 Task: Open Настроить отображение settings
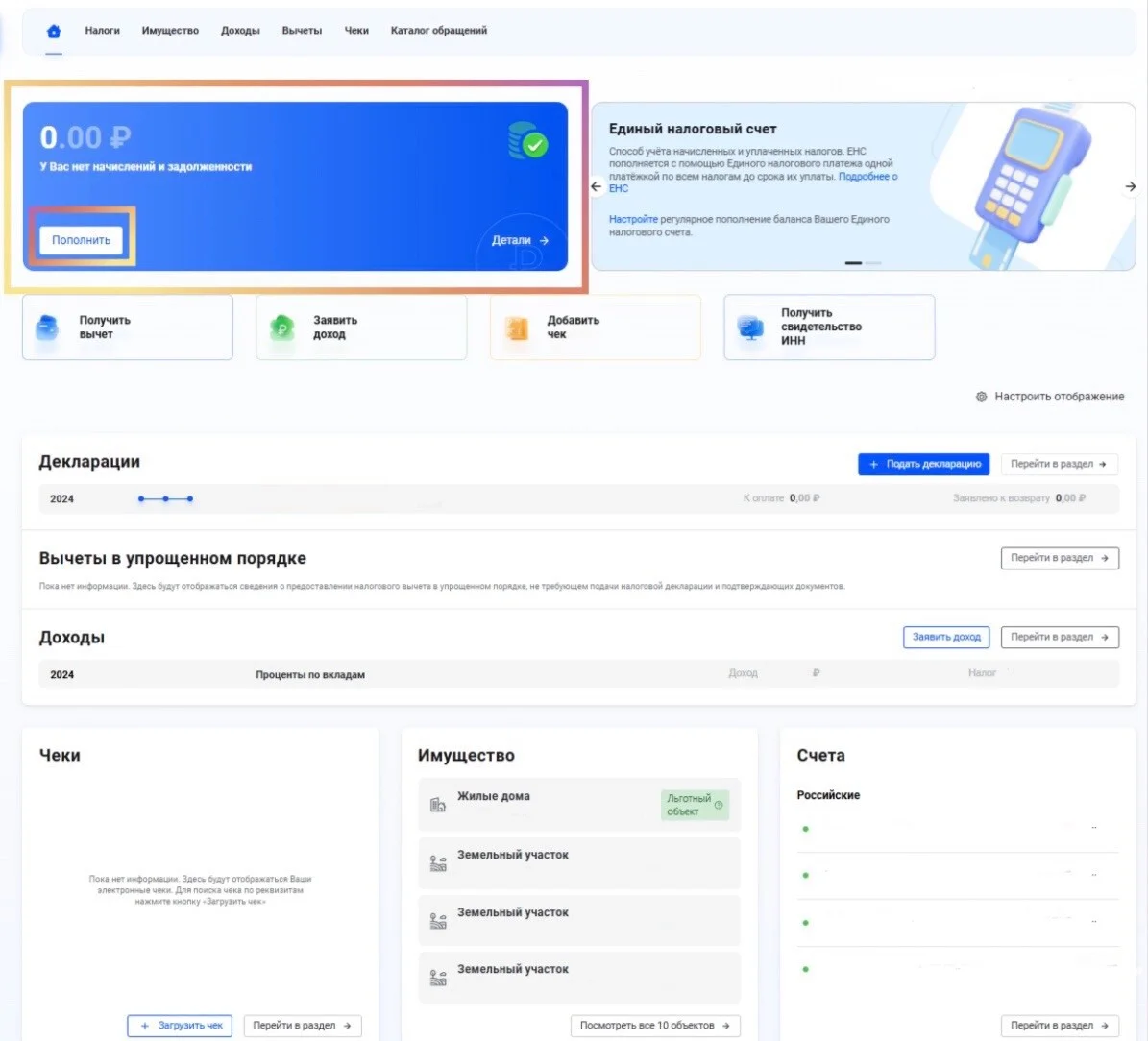[x=1050, y=397]
